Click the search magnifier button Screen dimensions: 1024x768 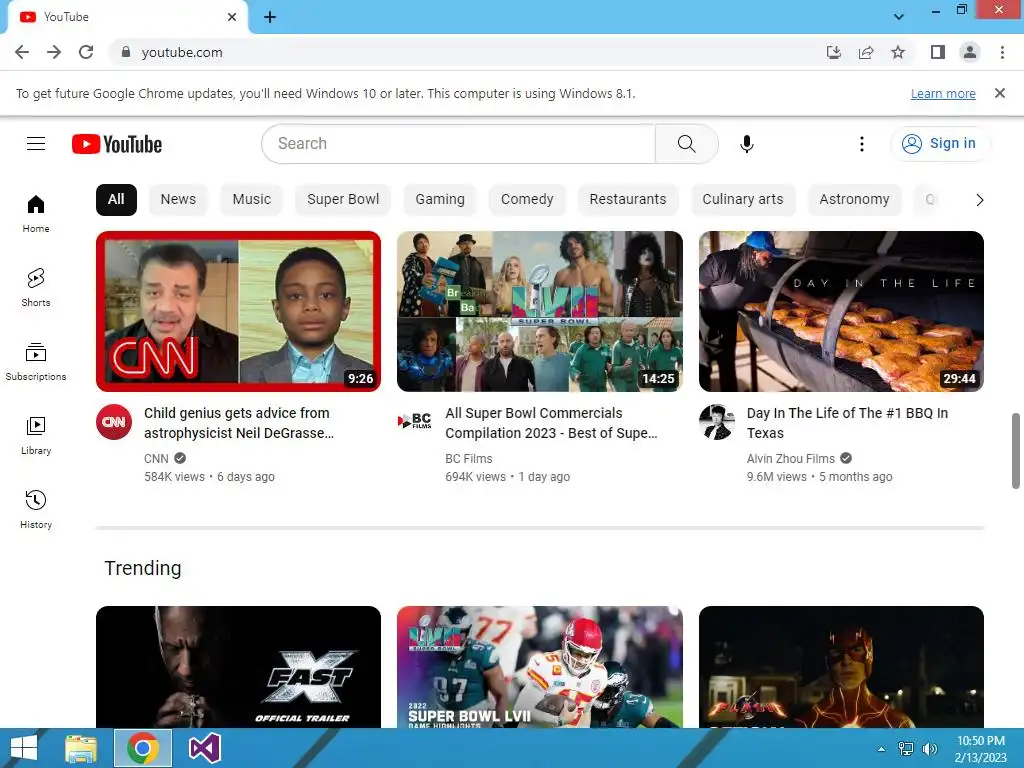click(x=686, y=144)
